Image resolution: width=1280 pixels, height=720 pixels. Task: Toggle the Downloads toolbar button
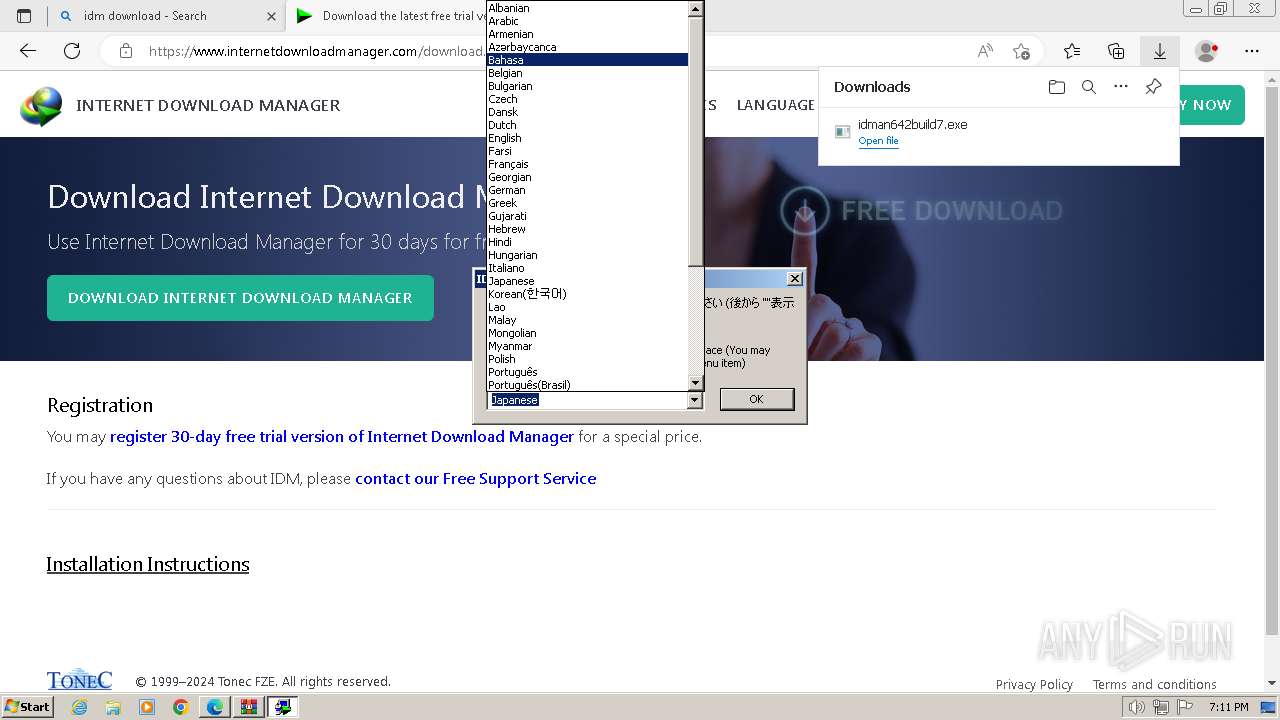coord(1160,51)
